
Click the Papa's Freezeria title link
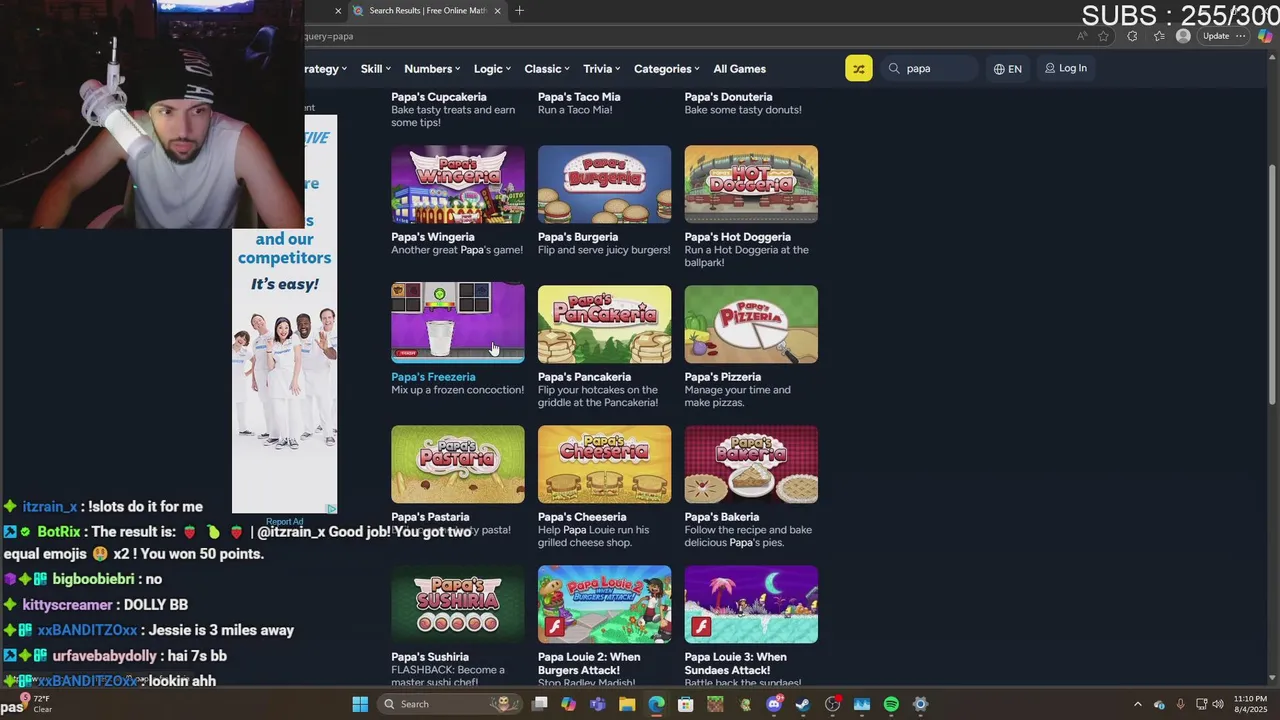pos(433,377)
